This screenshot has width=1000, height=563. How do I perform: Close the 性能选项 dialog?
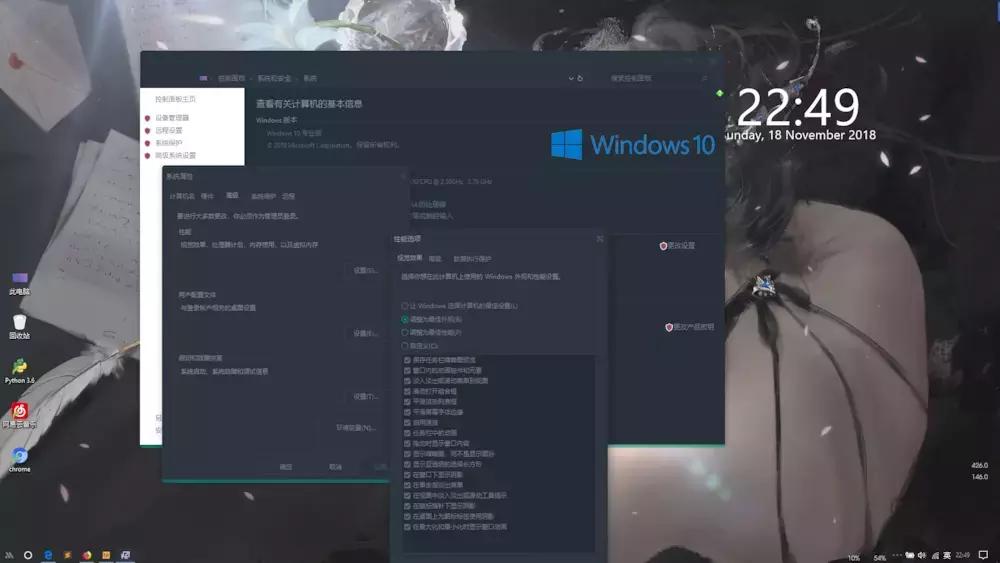(599, 239)
